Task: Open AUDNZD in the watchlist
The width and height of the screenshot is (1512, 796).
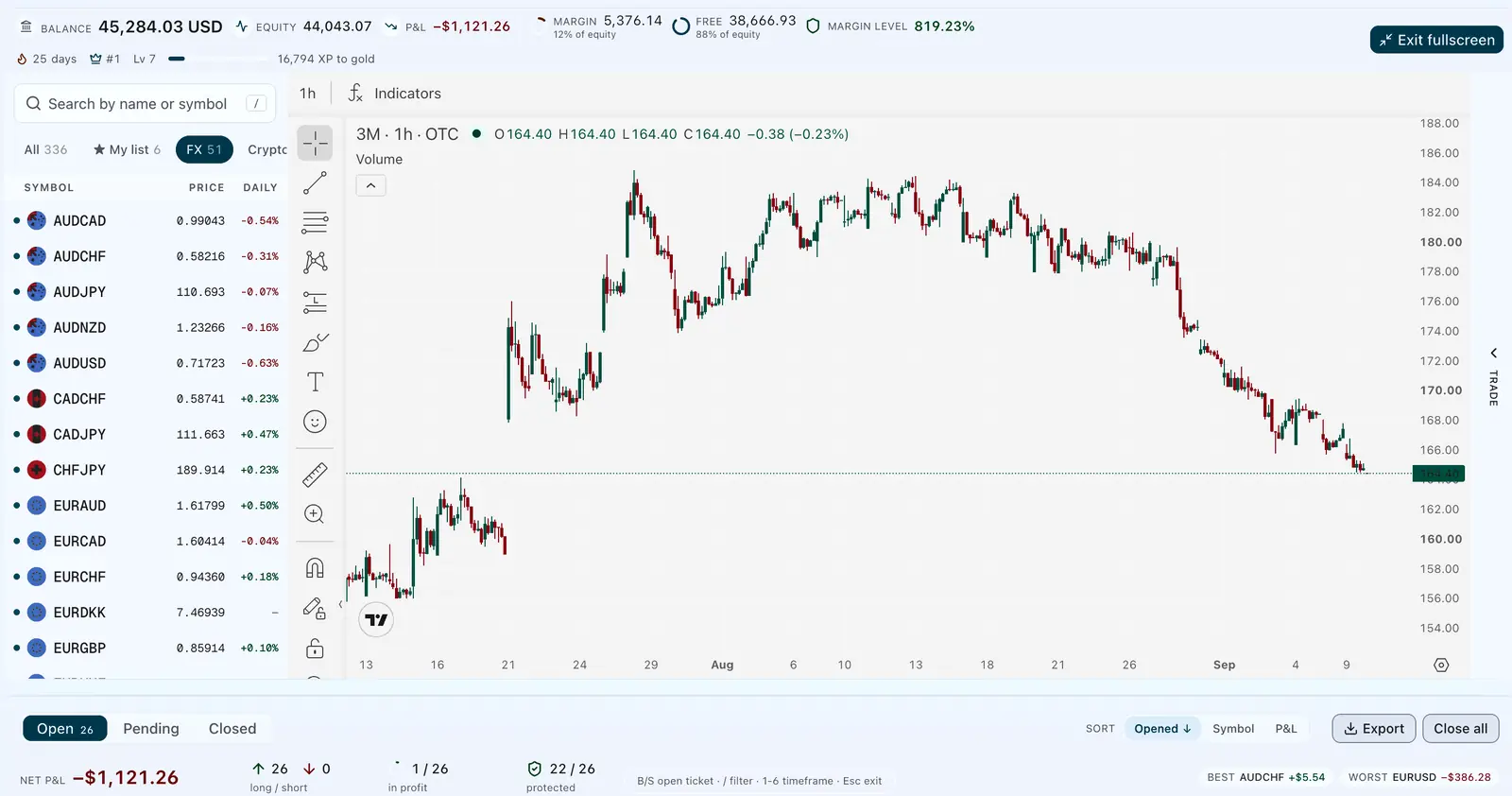Action: (145, 327)
